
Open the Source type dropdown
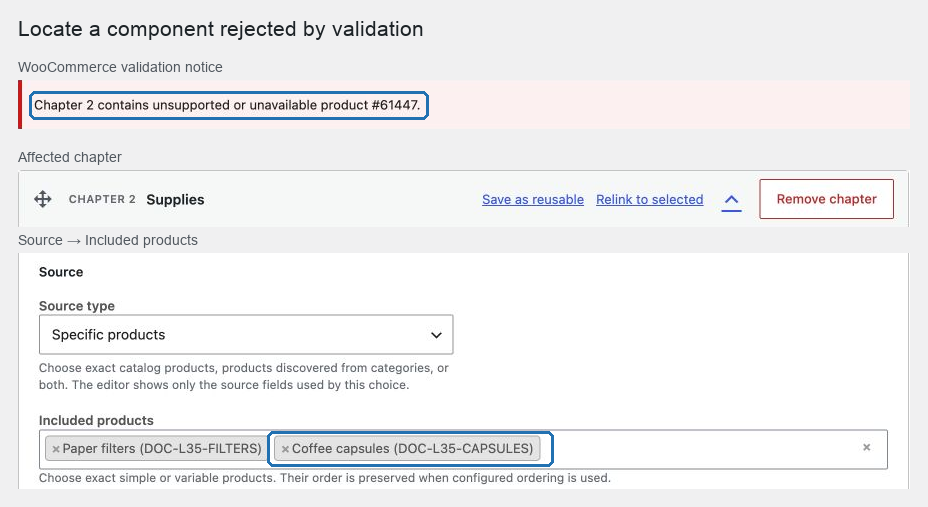click(x=246, y=335)
